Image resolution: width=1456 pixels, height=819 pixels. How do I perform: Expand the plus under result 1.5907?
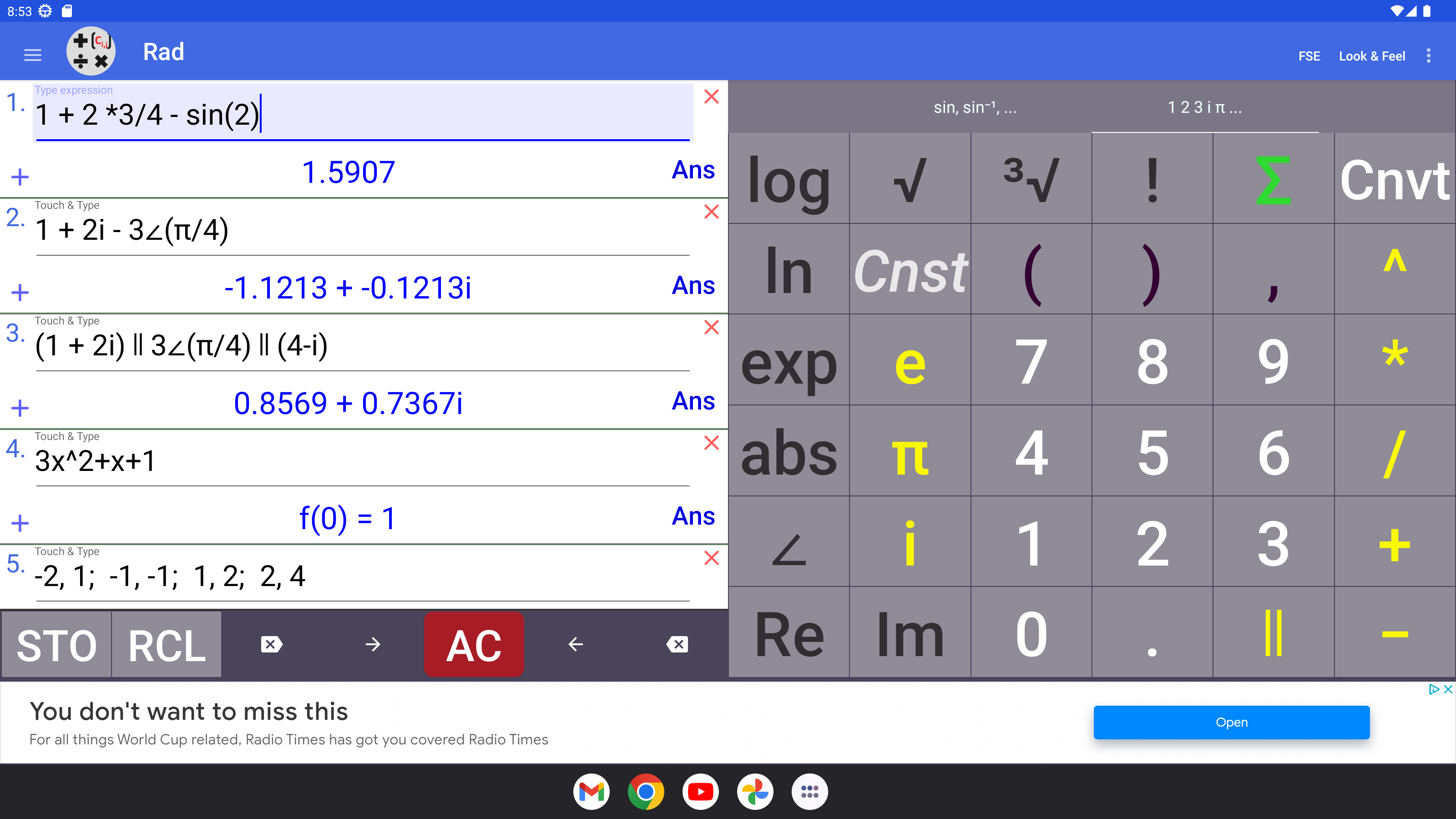[x=20, y=177]
